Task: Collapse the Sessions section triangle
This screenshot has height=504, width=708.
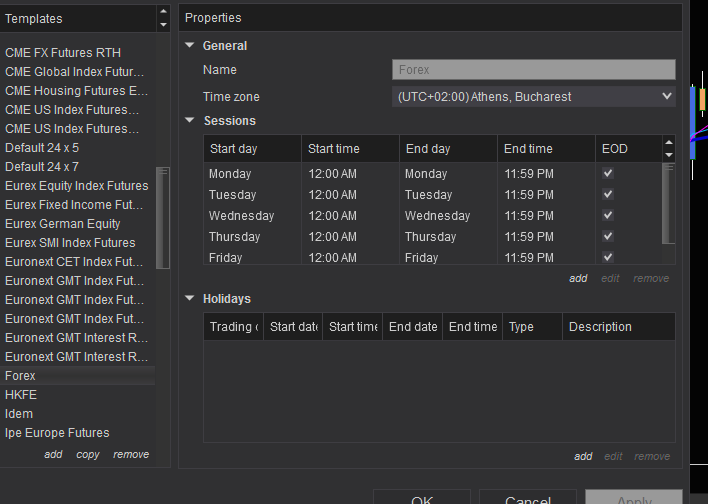Action: [190, 120]
